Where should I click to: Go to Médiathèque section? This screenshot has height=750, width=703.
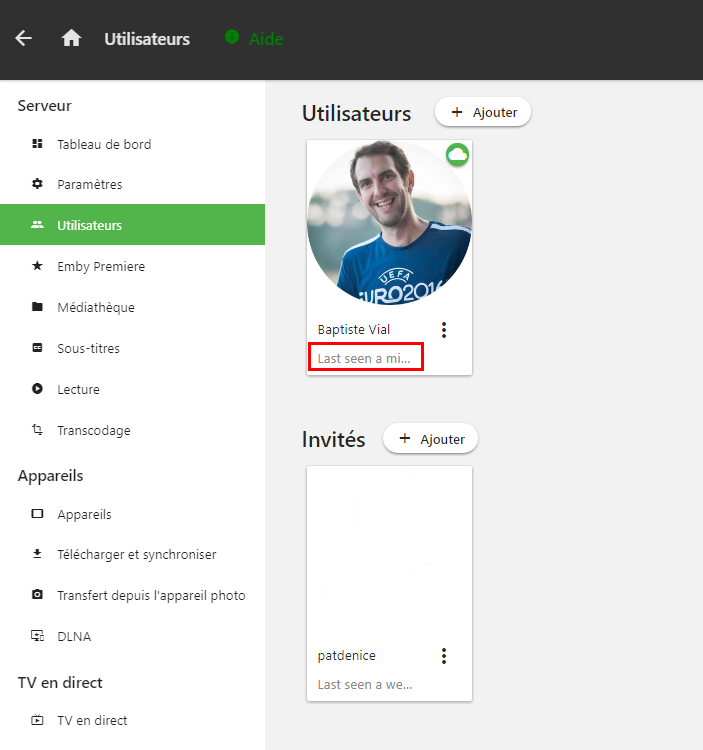(132, 307)
